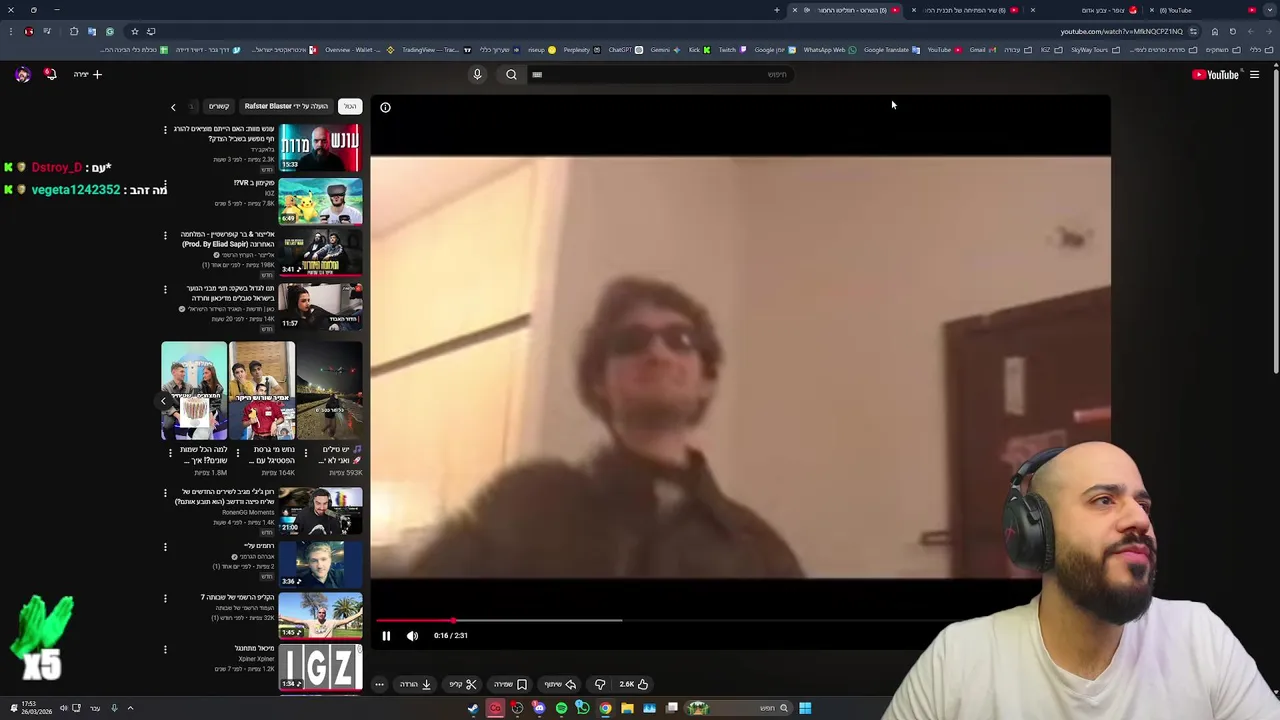Open the Short with 1.8M views

click(194, 391)
